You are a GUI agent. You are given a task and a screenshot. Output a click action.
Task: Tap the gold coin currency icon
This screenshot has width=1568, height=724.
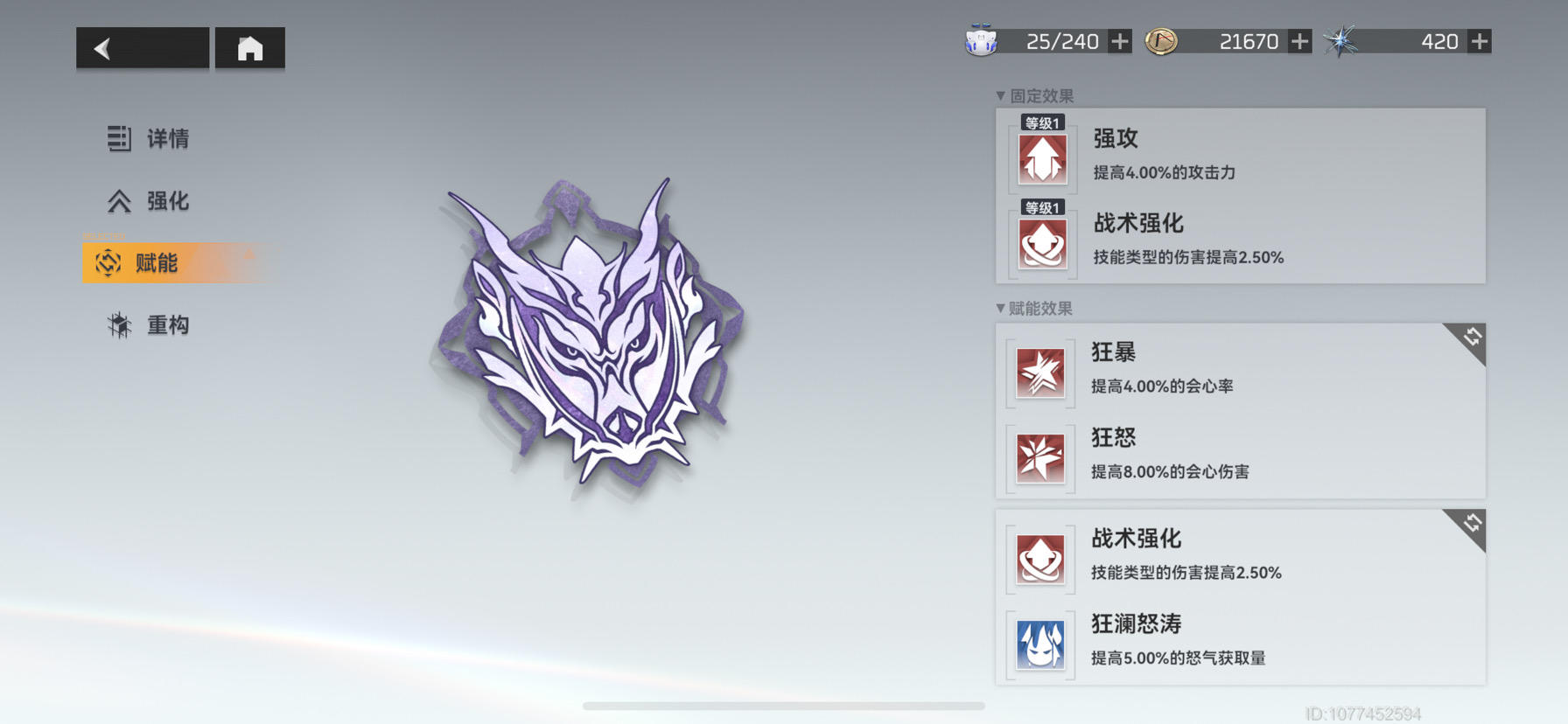(1161, 41)
